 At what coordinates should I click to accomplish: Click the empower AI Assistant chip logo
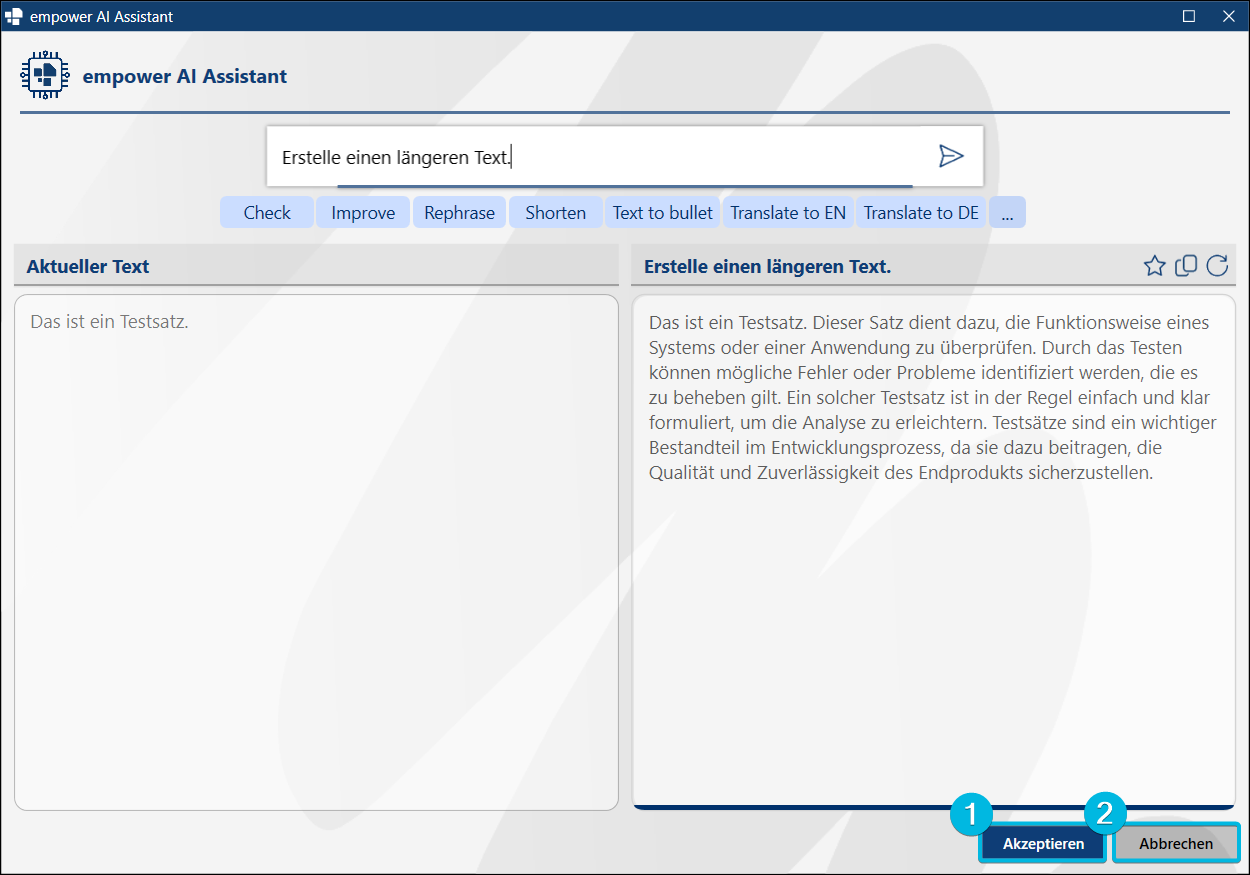point(44,75)
